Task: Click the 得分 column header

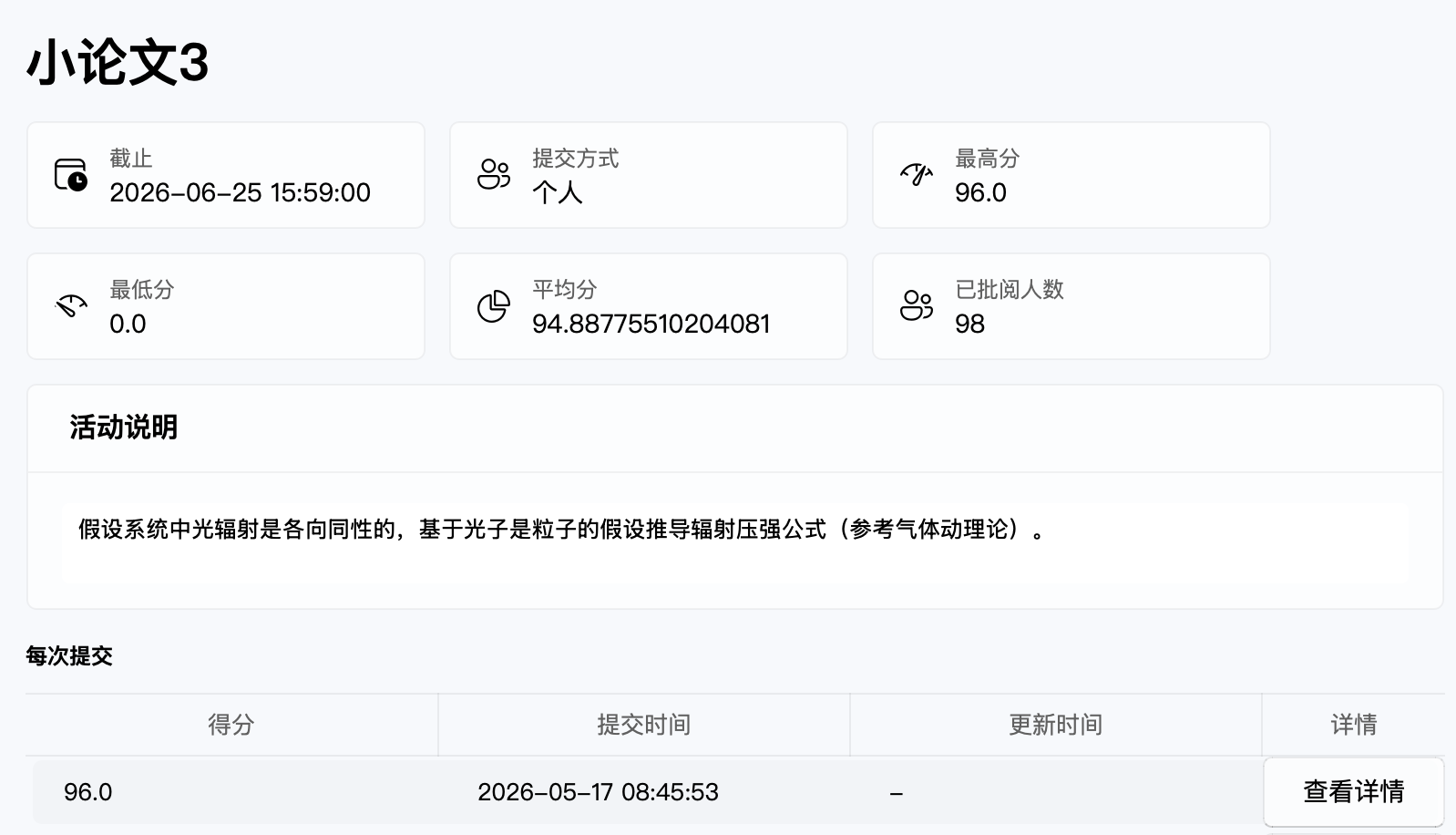Action: tap(231, 725)
